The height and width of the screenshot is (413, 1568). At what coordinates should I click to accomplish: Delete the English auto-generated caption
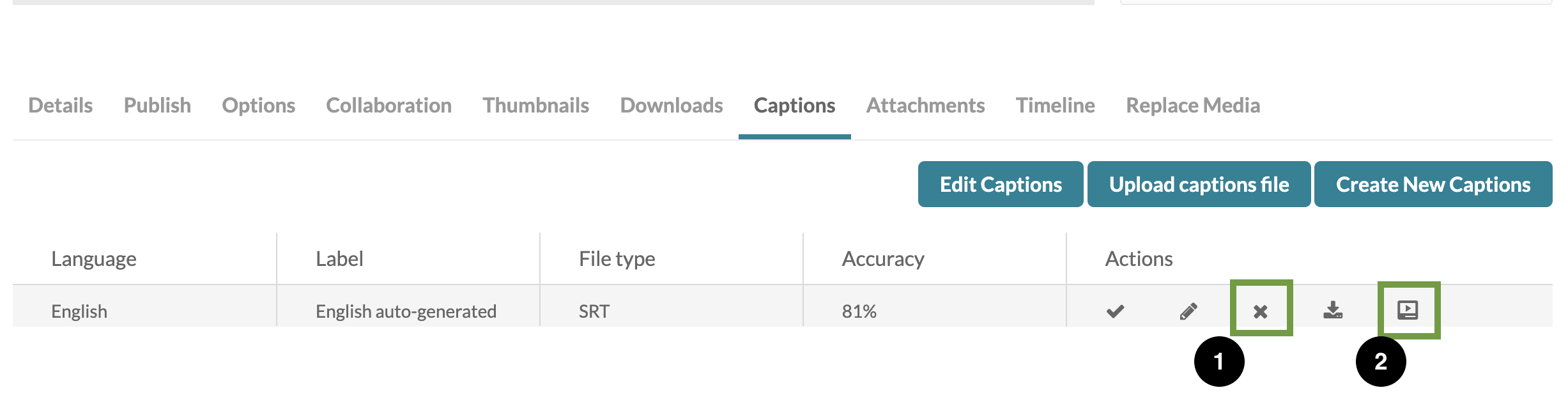pos(1260,311)
